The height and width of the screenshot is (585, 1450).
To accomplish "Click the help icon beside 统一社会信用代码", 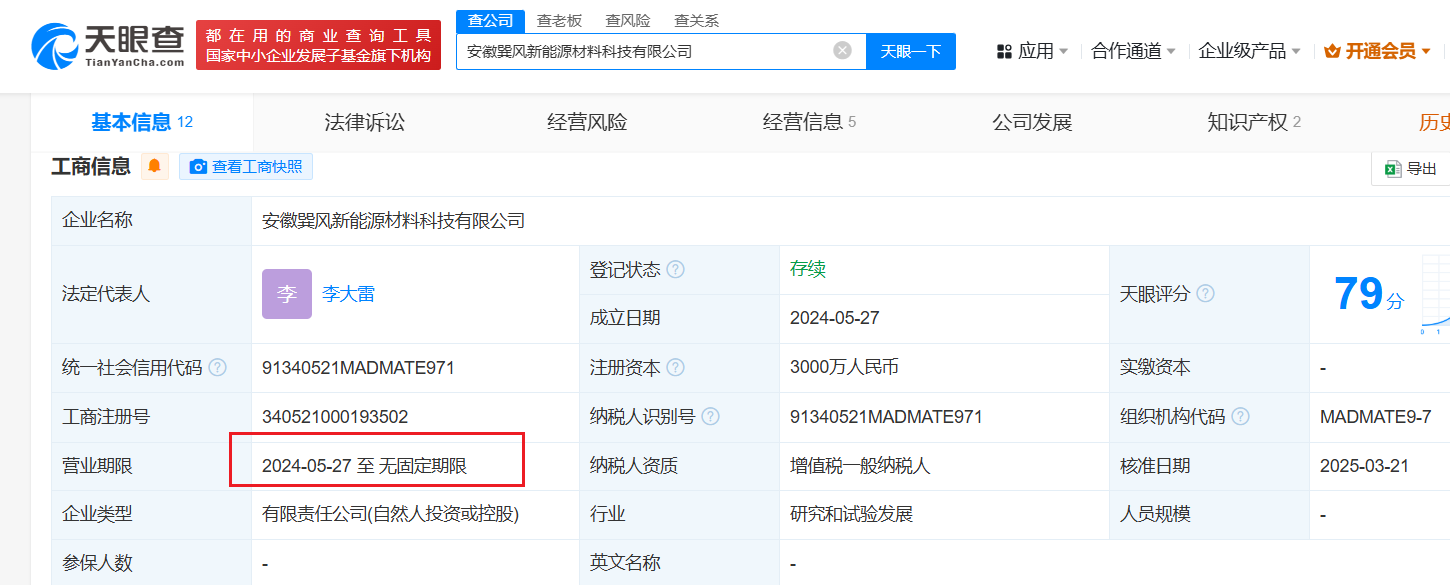I will [217, 368].
